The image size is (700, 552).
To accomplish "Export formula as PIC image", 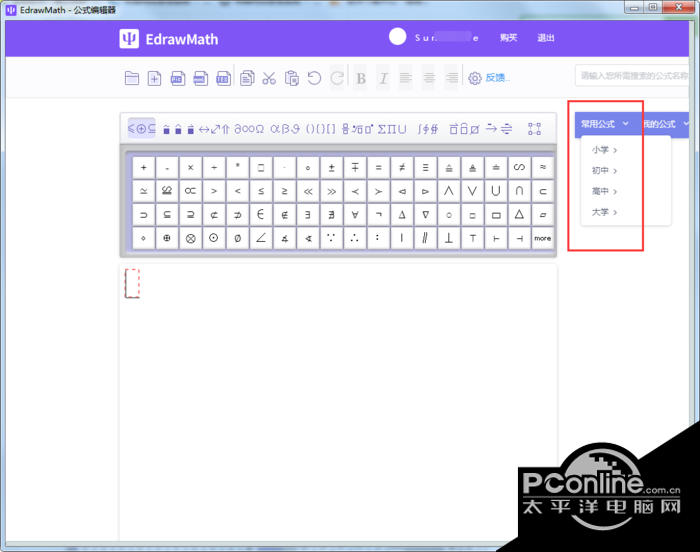I will coord(178,78).
